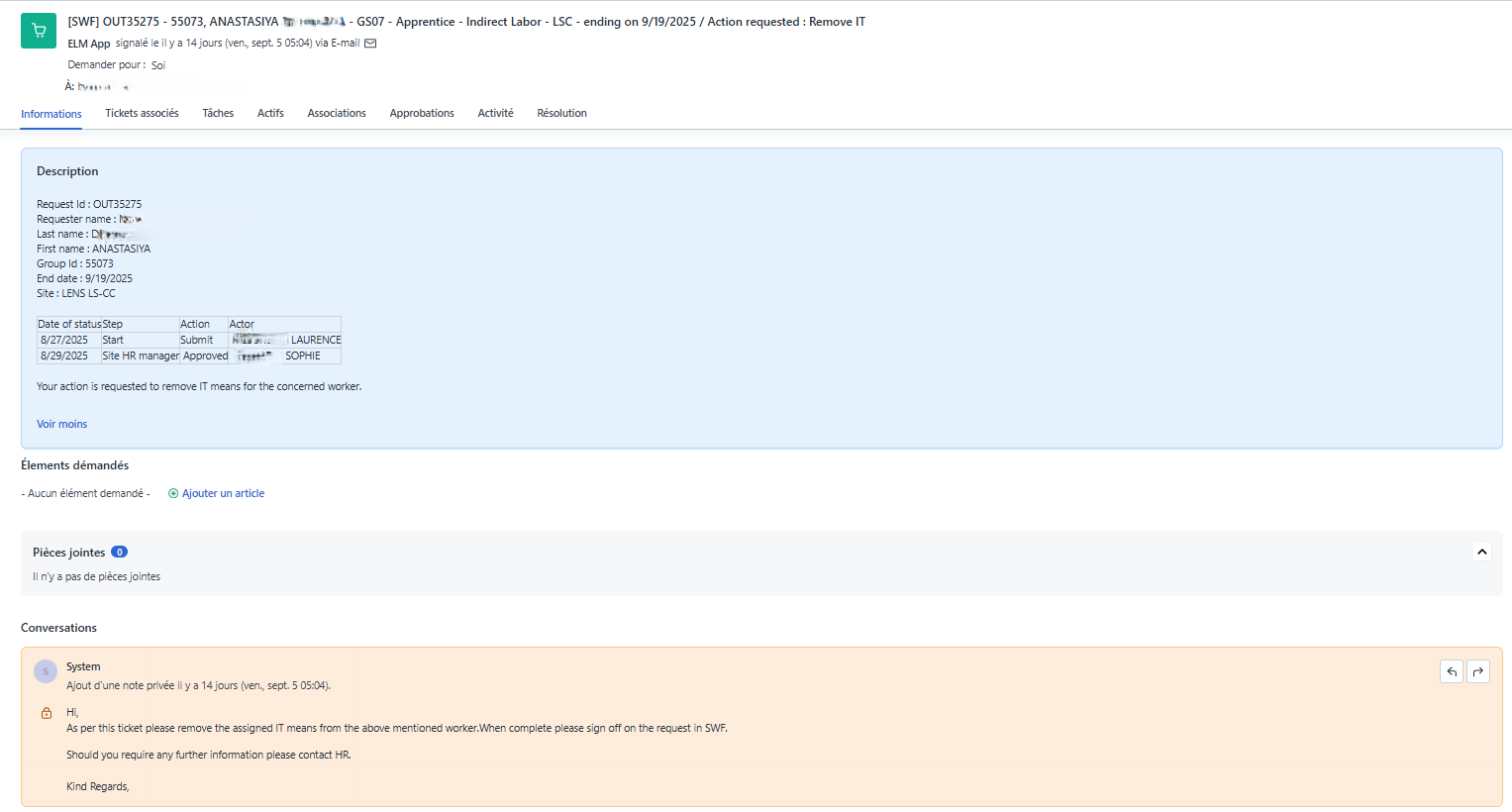Screen dimensions: 1512x812
Task: Switch to the Tickets associés tab
Action: 142,114
